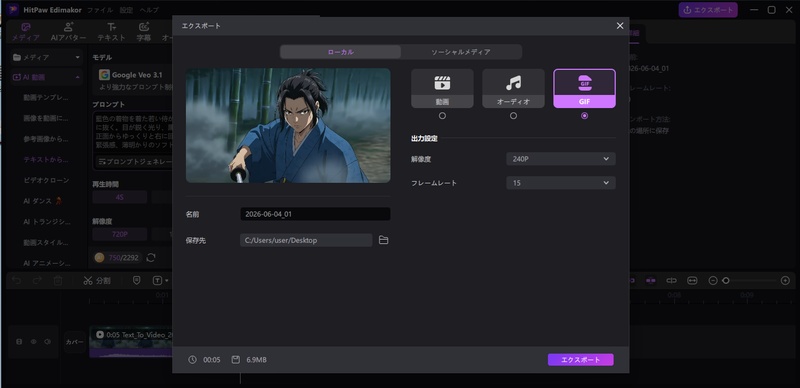Viewport: 800px width, 388px height.
Task: Click the プロンプトジェネレー button
Action: point(135,162)
